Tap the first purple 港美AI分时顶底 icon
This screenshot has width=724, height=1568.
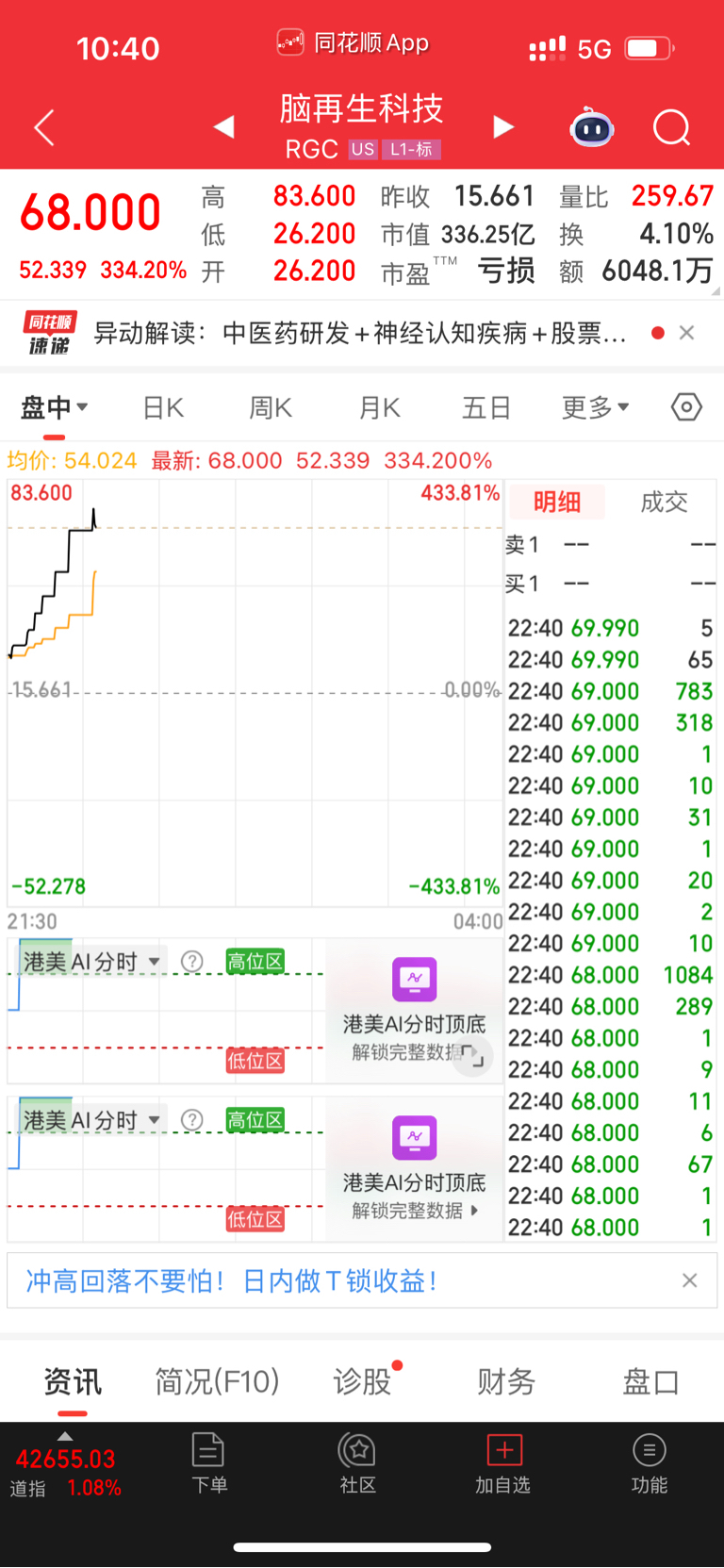(x=415, y=980)
